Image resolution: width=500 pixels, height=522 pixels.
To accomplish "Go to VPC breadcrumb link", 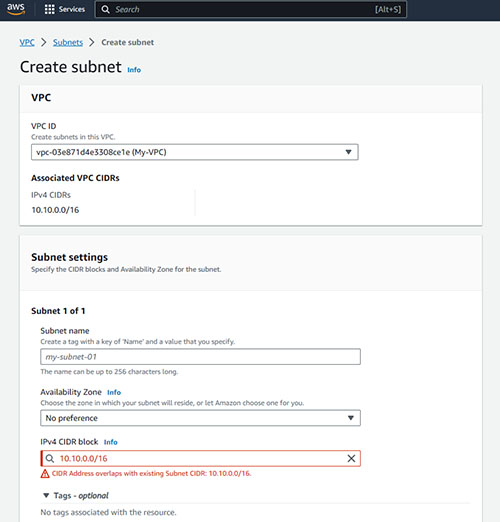I will (x=27, y=42).
